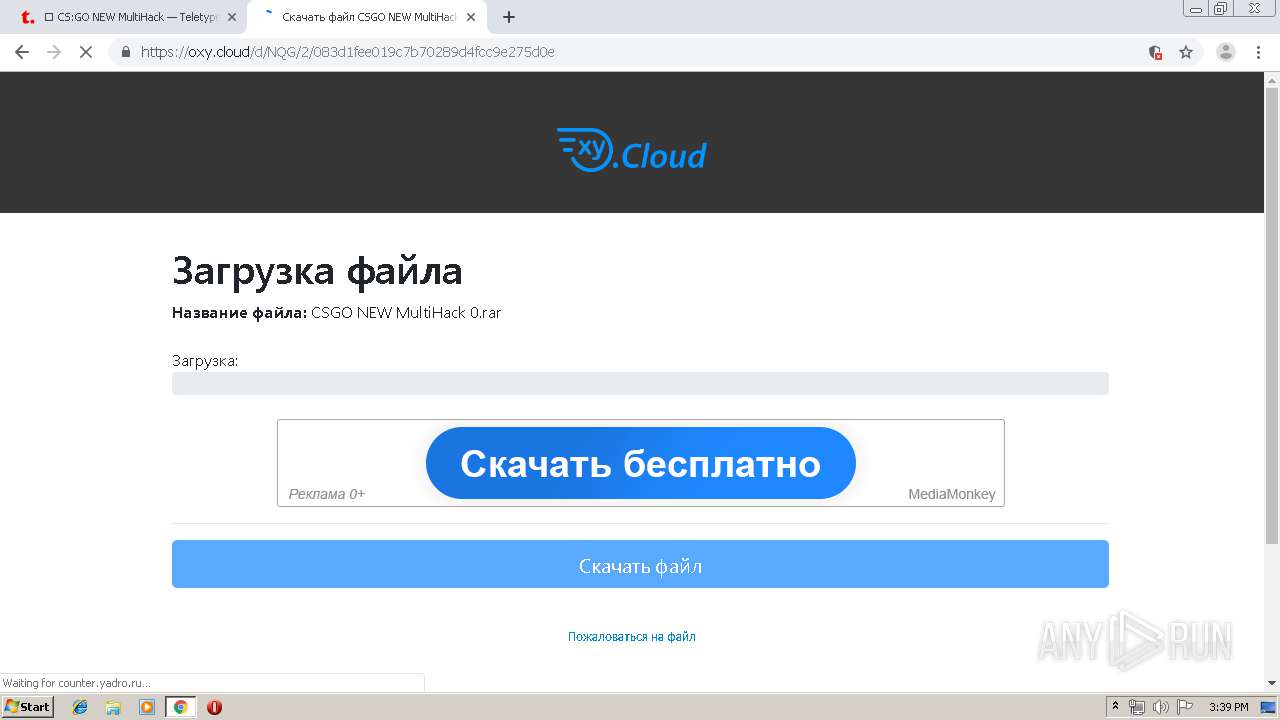Click the browser forward arrow
Image resolution: width=1280 pixels, height=720 pixels.
click(x=54, y=52)
